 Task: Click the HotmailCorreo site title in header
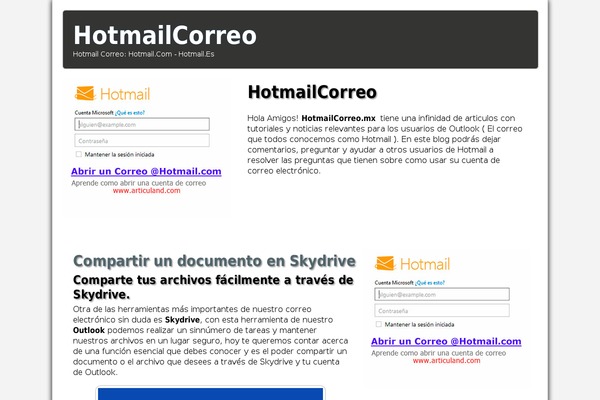click(x=165, y=36)
